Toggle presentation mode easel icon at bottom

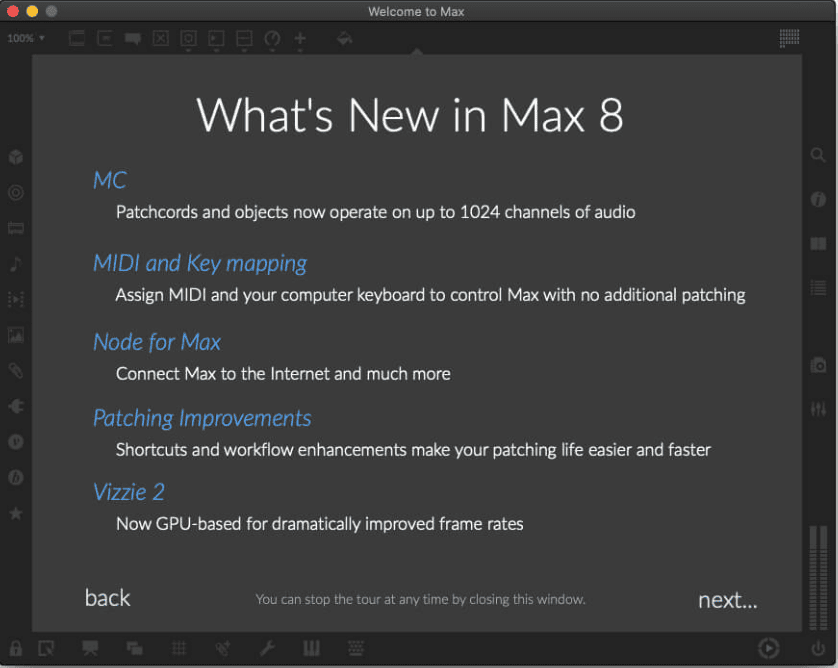(x=90, y=648)
